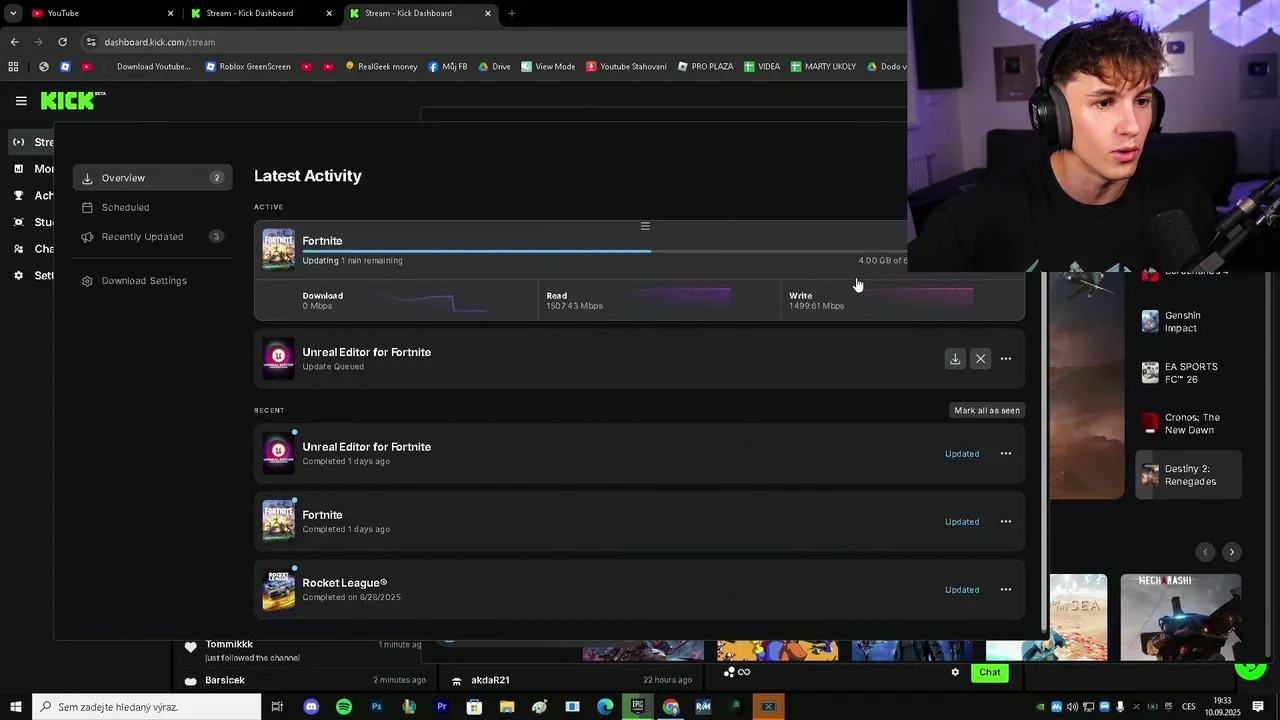Open more options for recent Fortnite entry
The height and width of the screenshot is (720, 1280).
pyautogui.click(x=1006, y=522)
